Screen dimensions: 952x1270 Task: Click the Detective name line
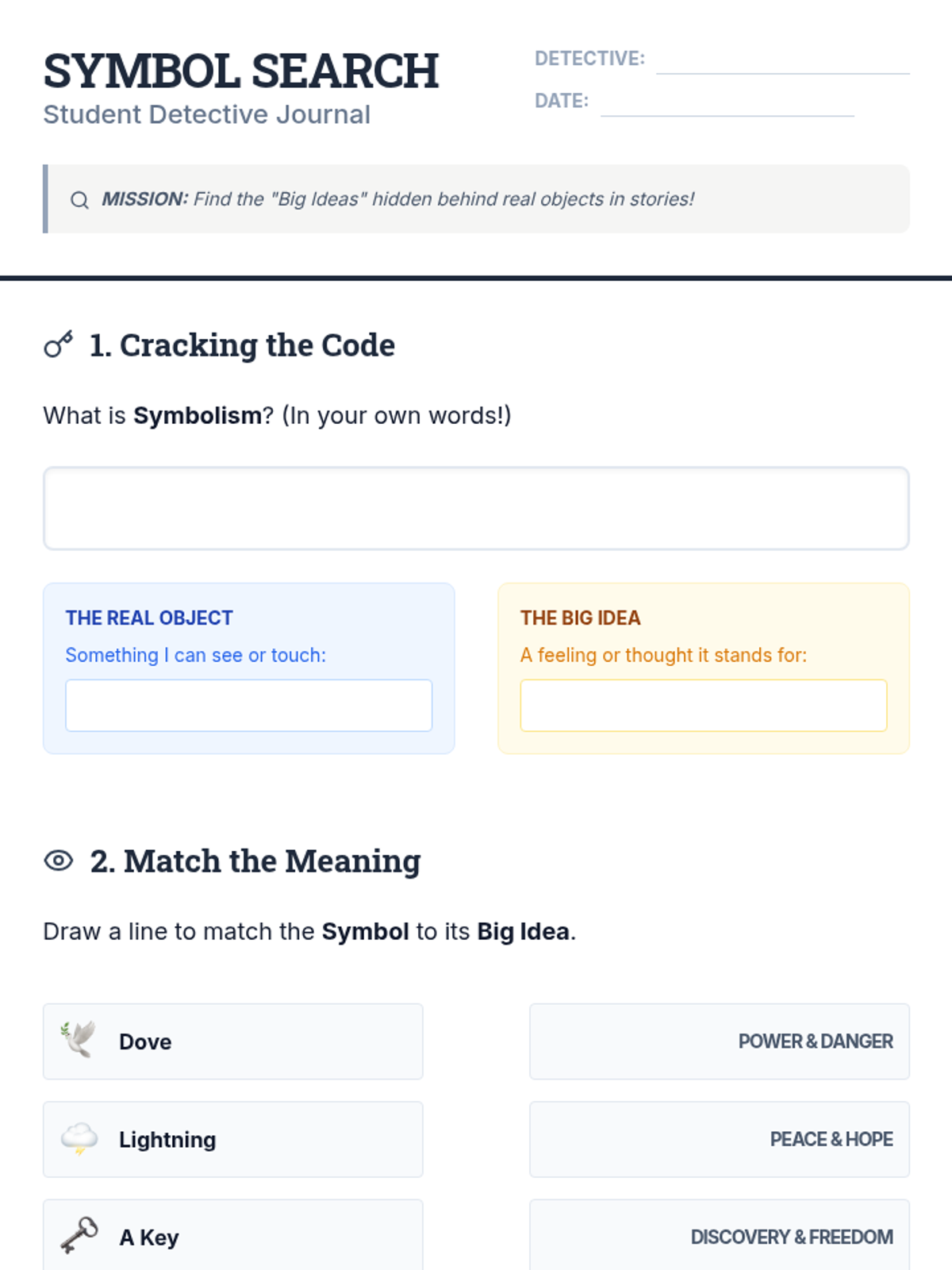783,65
